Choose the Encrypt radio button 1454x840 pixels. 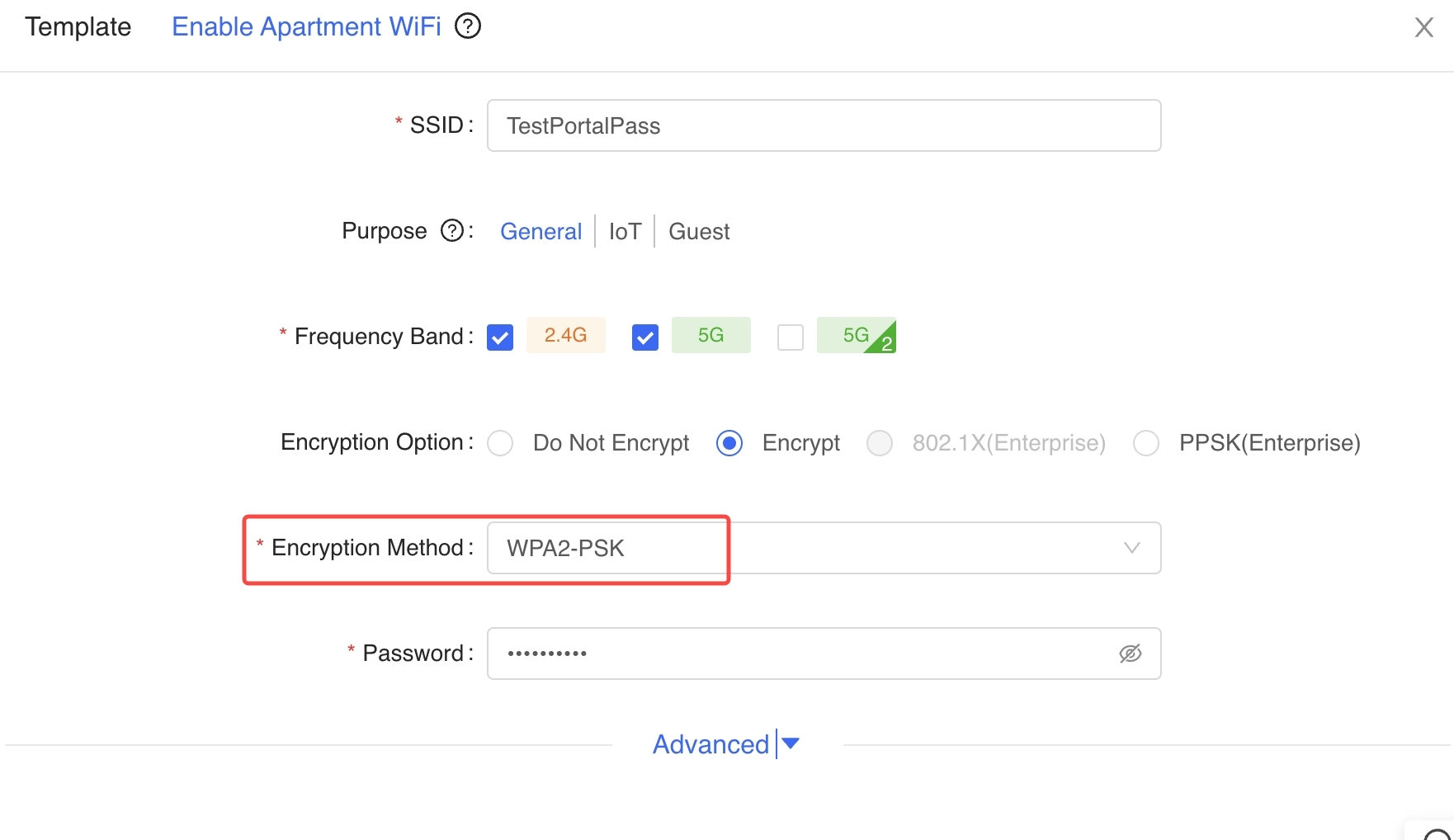tap(729, 443)
